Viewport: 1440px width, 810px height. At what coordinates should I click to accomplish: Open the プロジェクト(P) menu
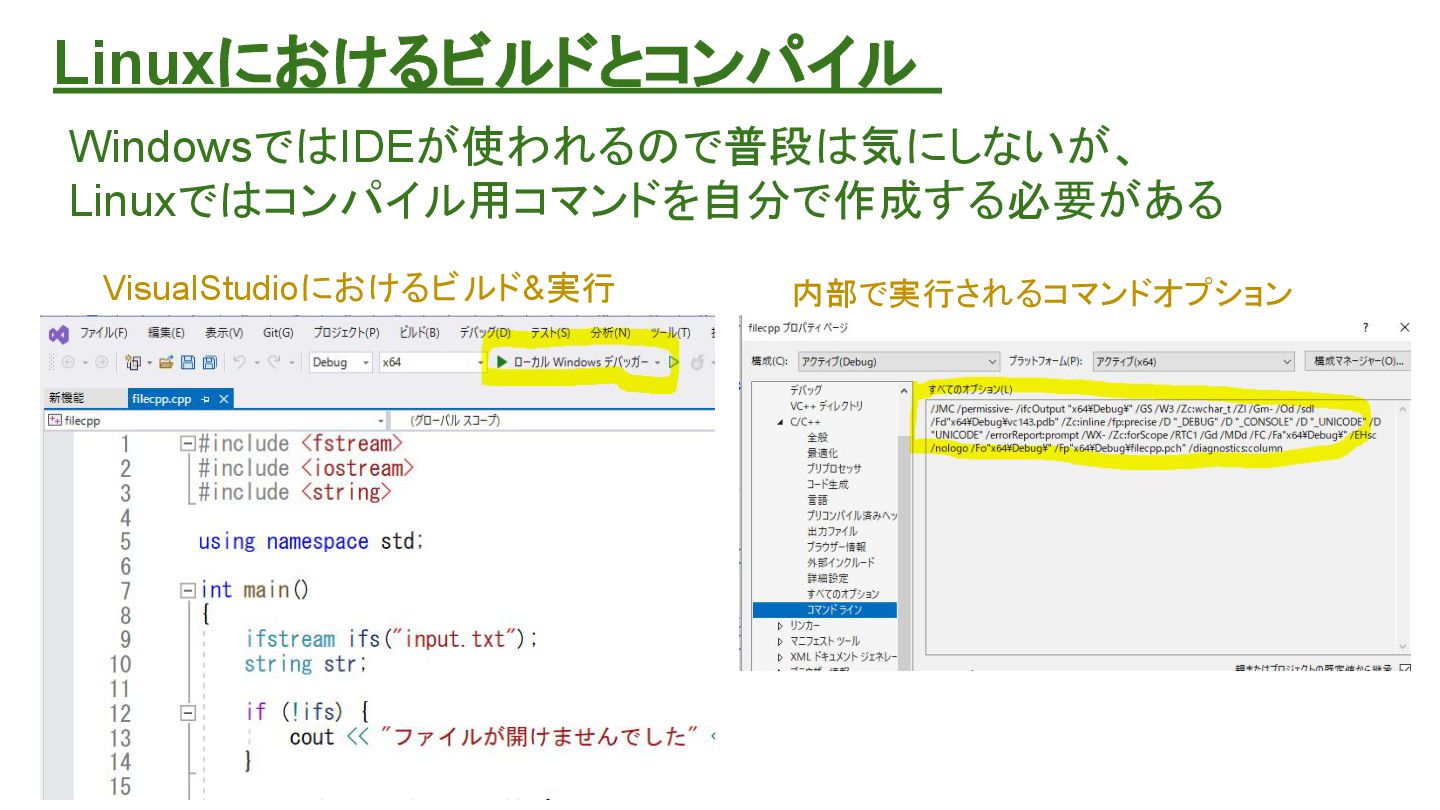(x=346, y=333)
